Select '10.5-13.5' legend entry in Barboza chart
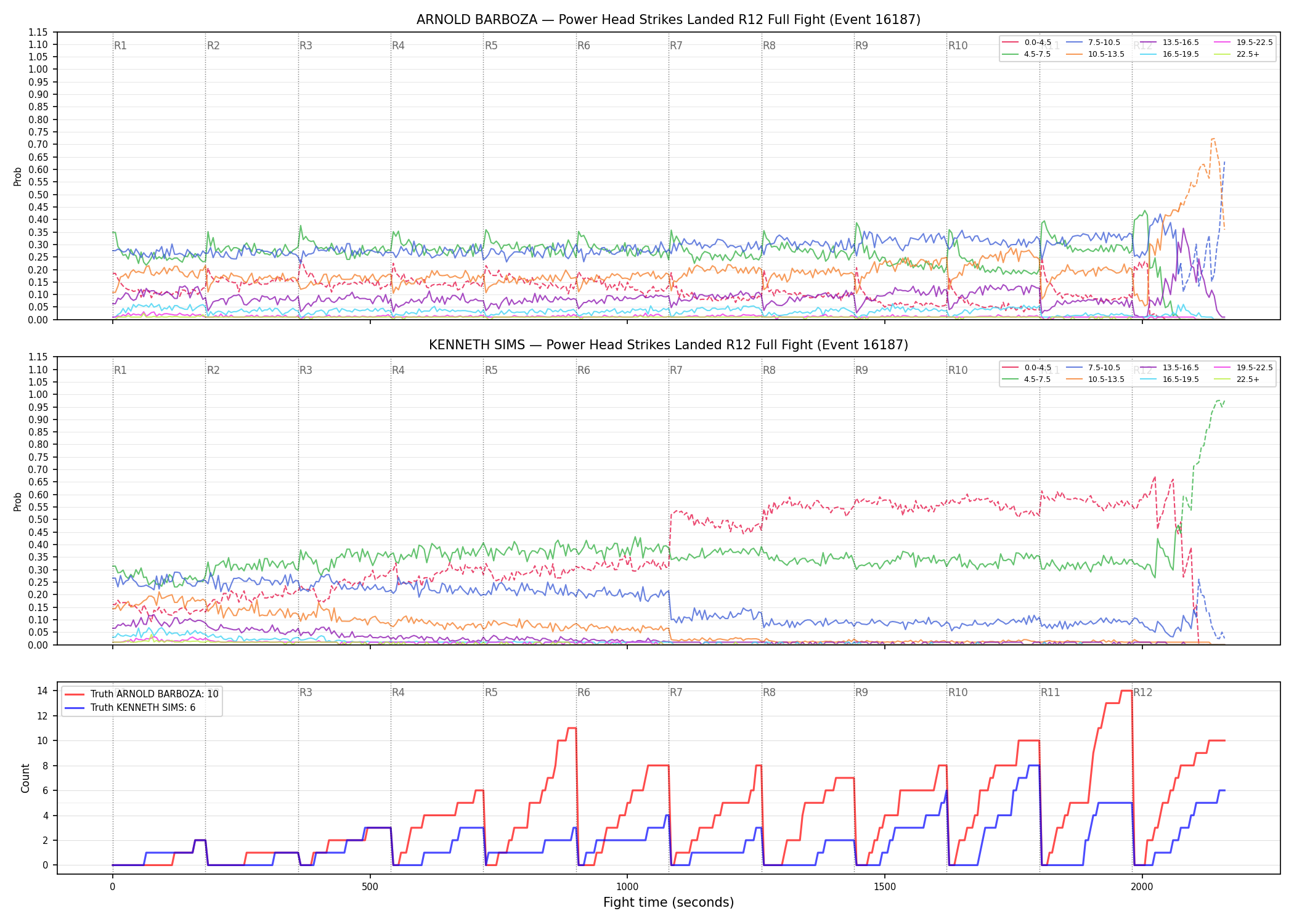1294x924 pixels. coord(1096,54)
